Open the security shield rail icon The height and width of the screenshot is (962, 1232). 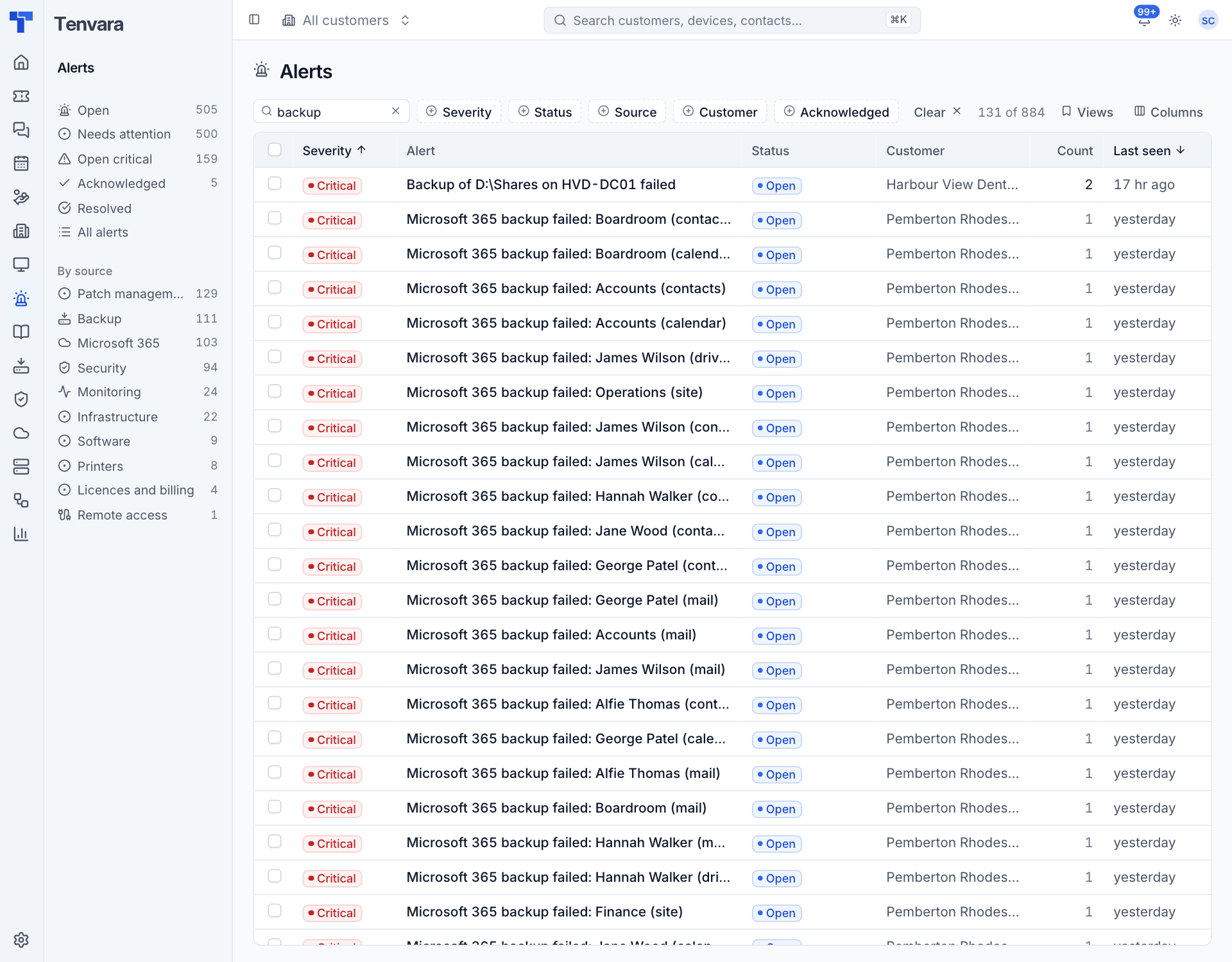pos(21,399)
